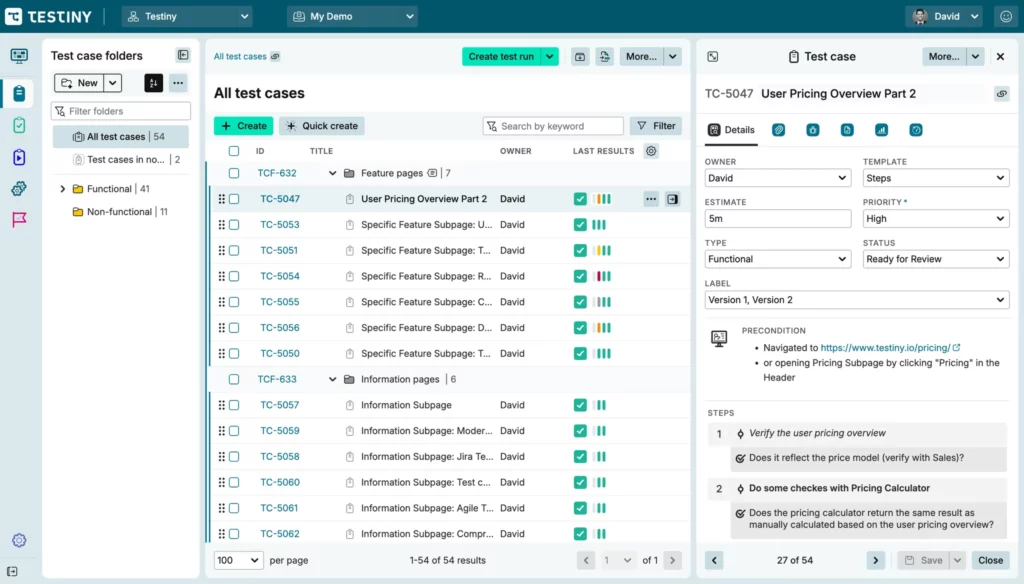Open folder options three-dot menu
1024x584 pixels.
tap(178, 83)
